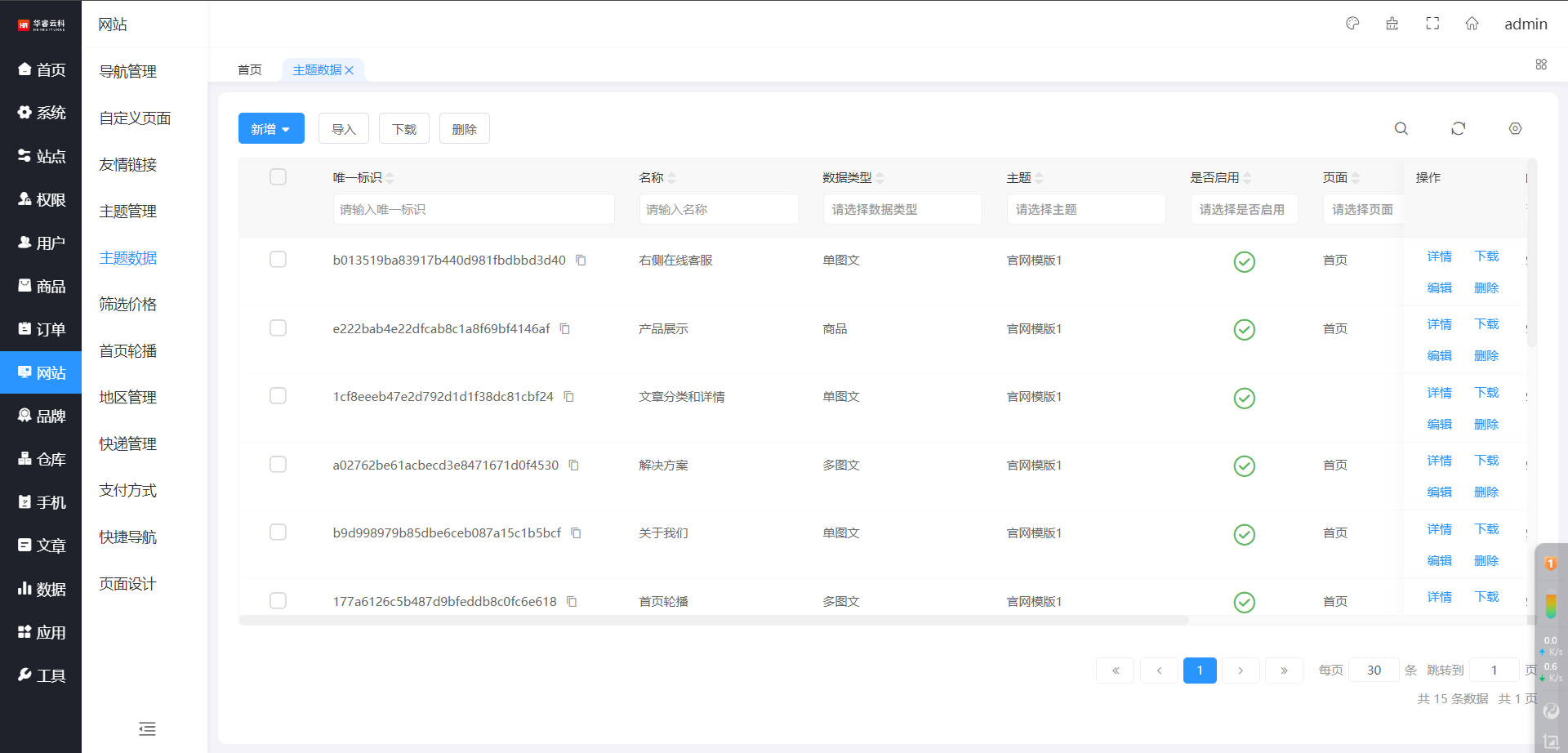Click the horizontal scrollbar below the table

[x=713, y=621]
